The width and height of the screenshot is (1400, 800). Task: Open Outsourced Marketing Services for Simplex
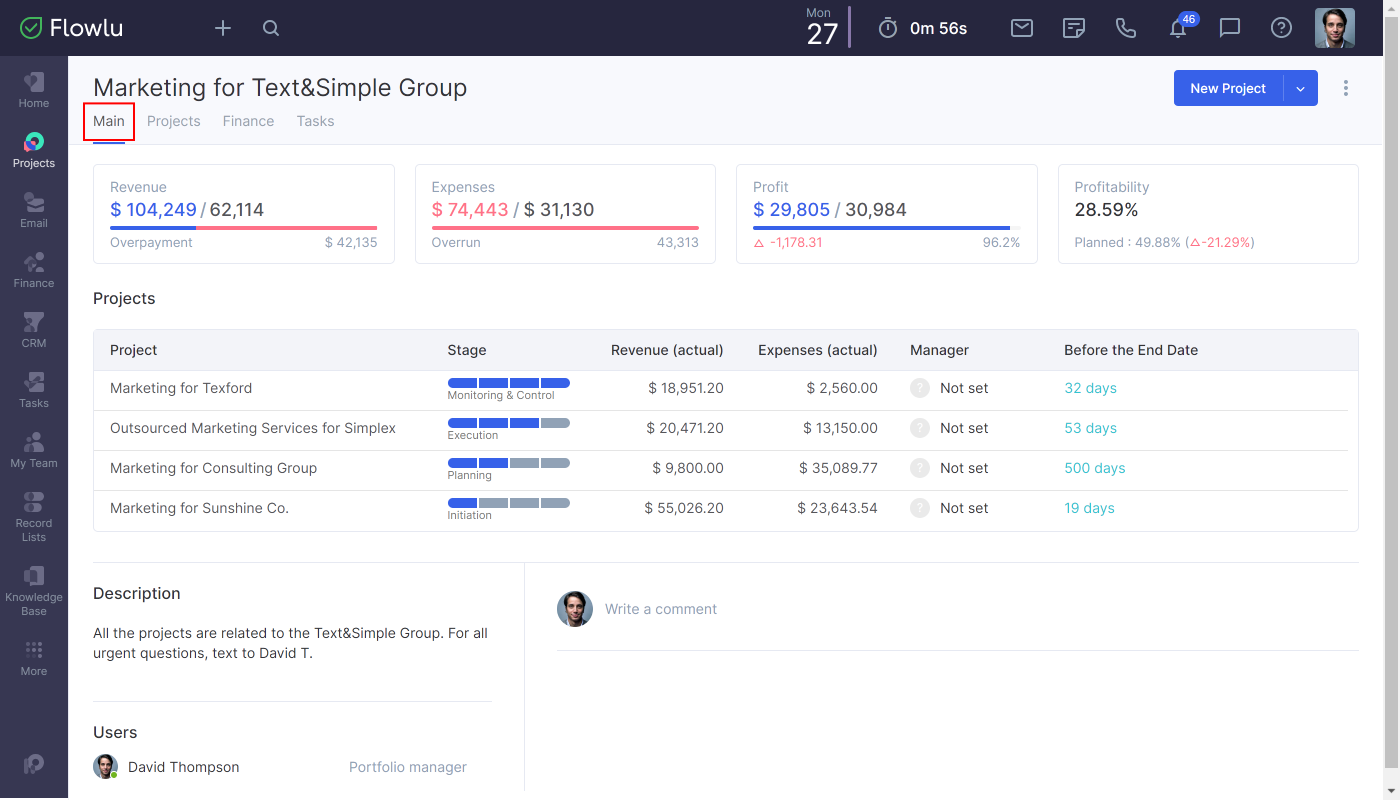[253, 428]
